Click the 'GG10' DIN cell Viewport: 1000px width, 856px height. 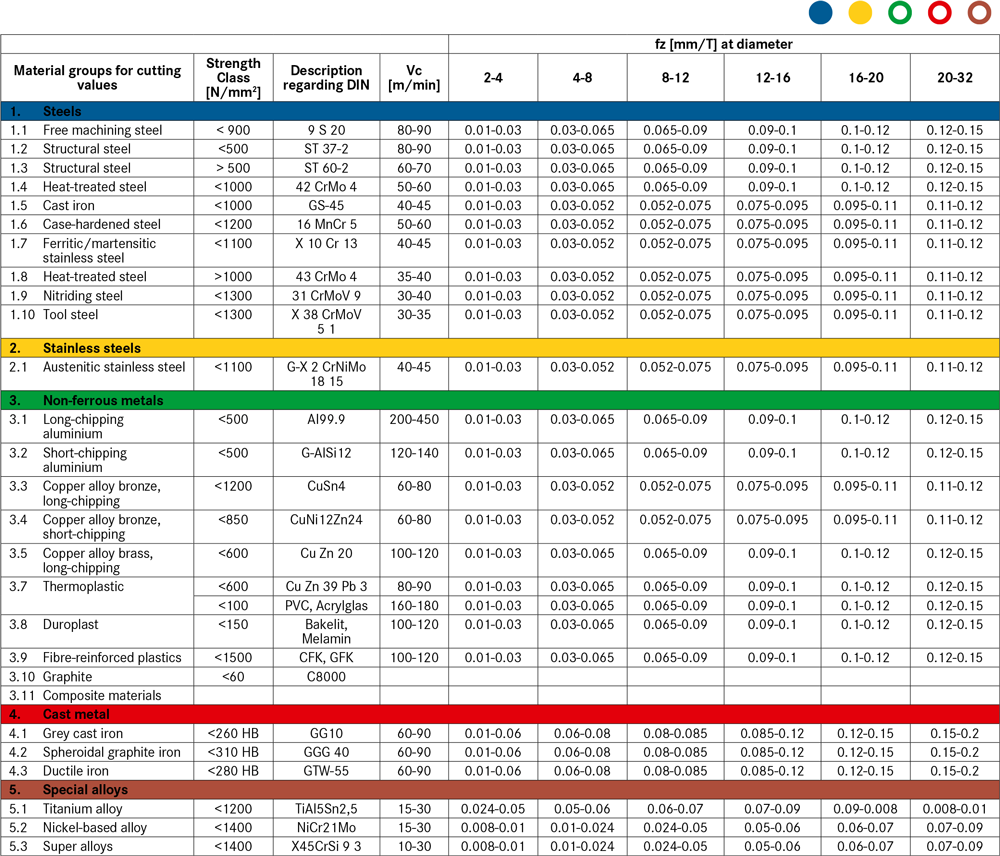coord(327,734)
